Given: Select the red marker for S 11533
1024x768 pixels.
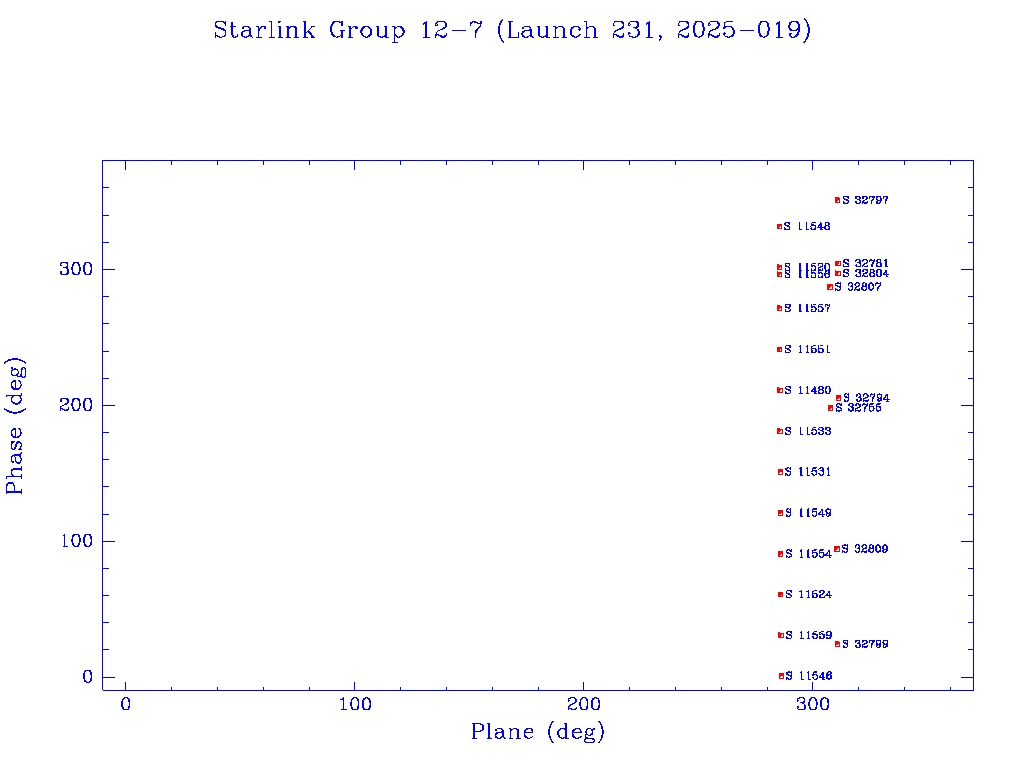Looking at the screenshot, I should [780, 431].
